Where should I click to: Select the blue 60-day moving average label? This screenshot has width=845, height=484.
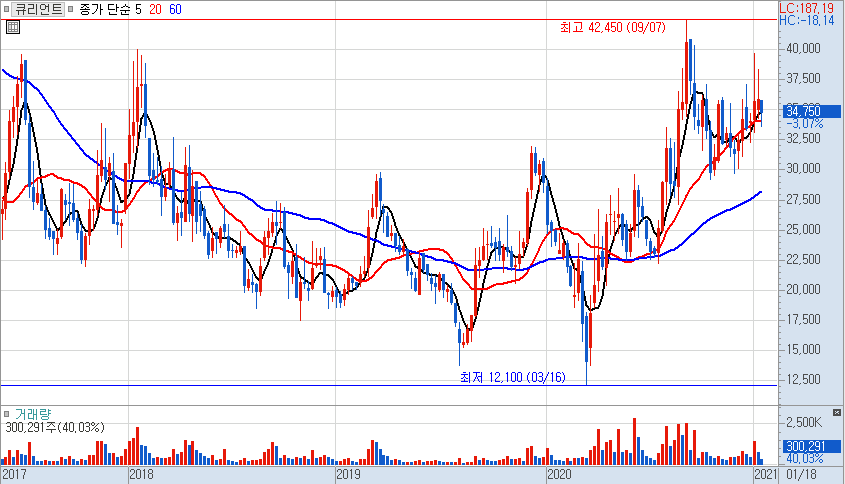coord(175,9)
